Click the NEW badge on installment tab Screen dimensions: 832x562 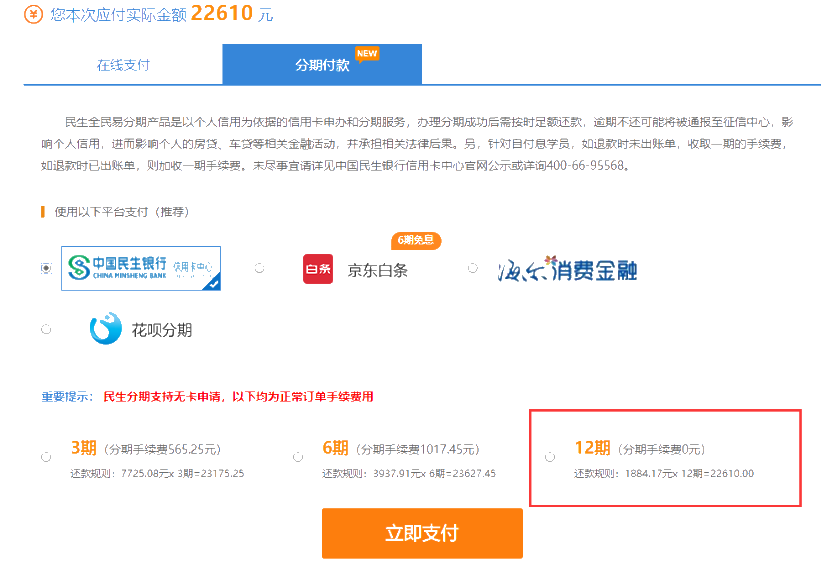click(x=367, y=53)
